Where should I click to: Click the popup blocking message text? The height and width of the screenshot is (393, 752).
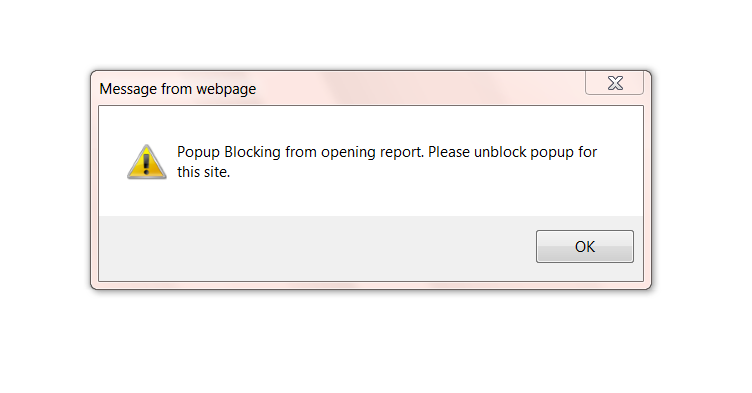[387, 162]
